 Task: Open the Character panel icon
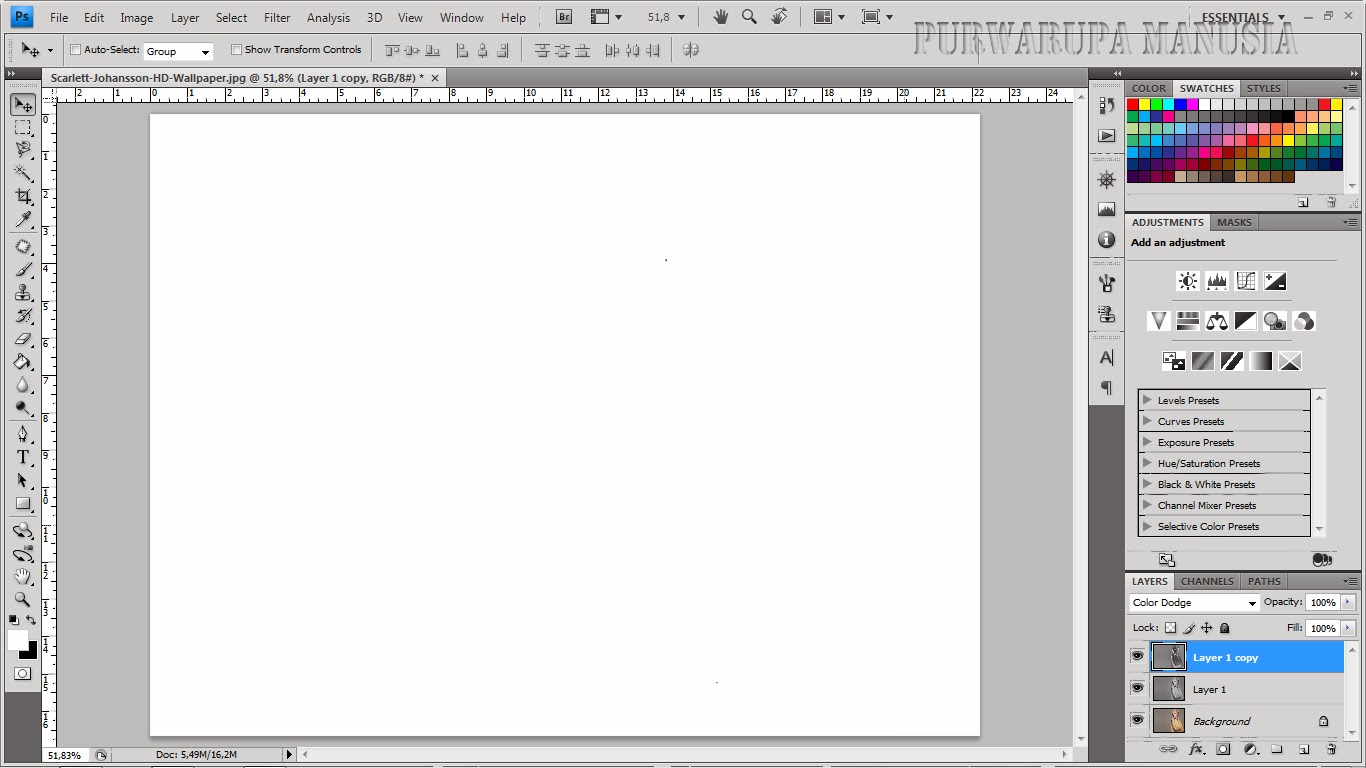(1106, 357)
